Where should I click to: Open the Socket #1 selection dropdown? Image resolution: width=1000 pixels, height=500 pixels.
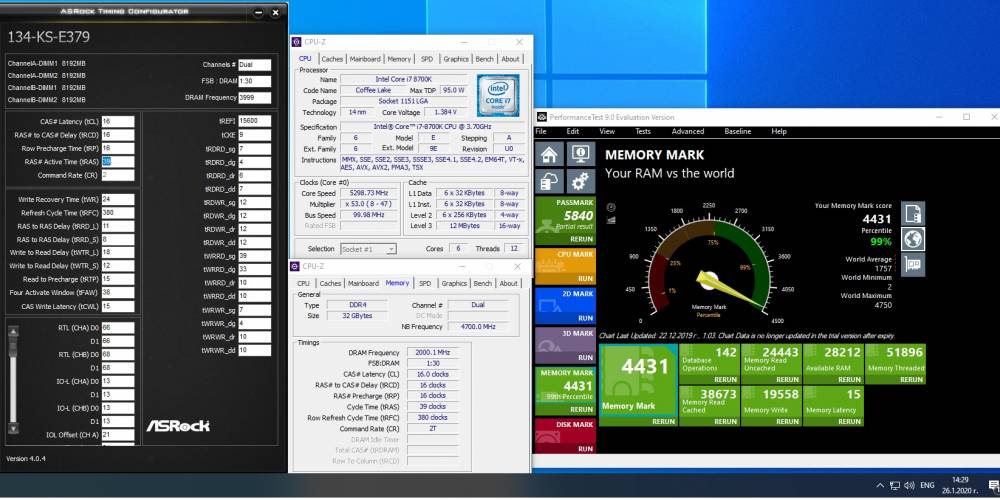point(368,249)
